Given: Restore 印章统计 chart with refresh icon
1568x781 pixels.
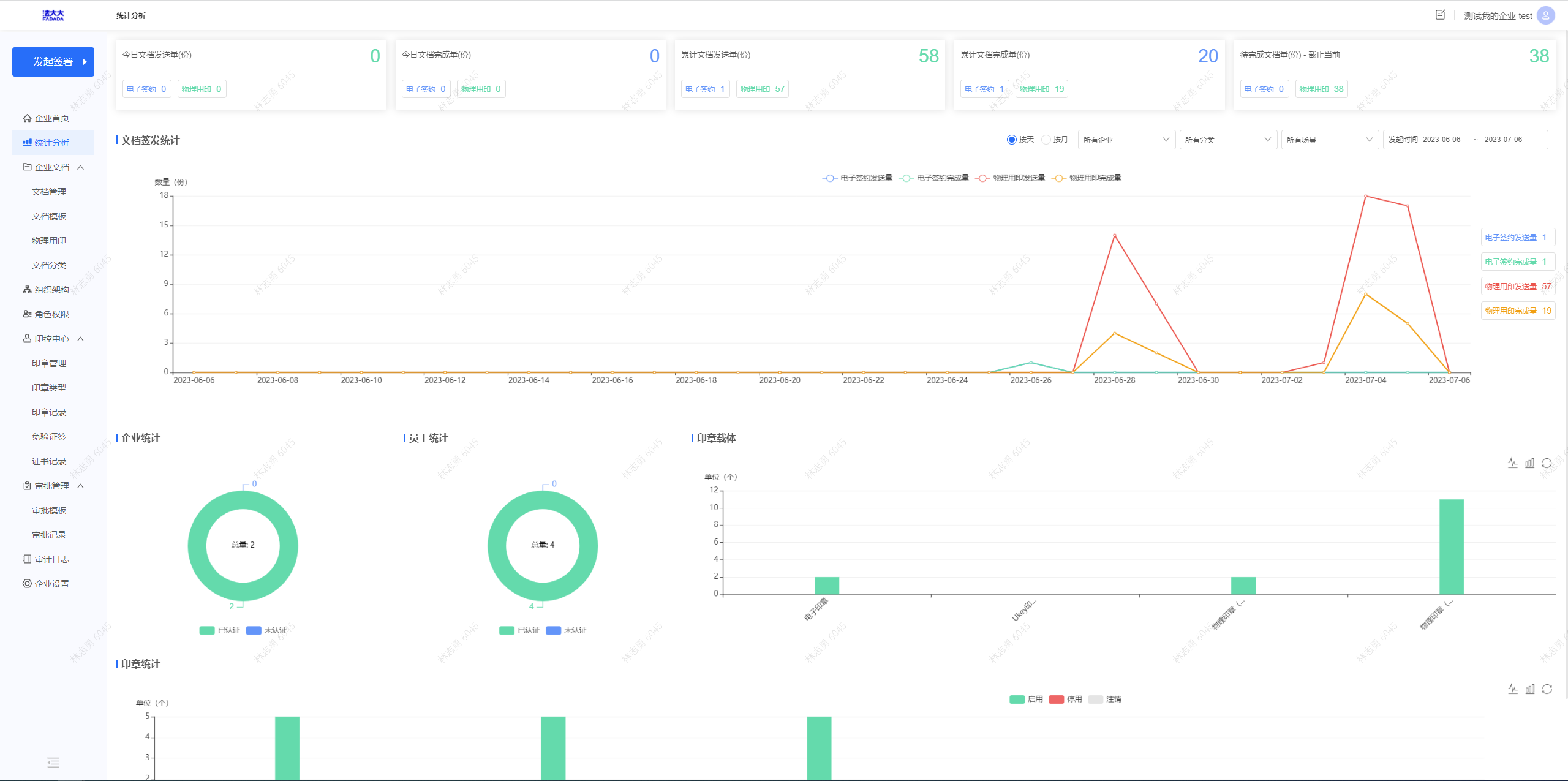Looking at the screenshot, I should pos(1547,689).
